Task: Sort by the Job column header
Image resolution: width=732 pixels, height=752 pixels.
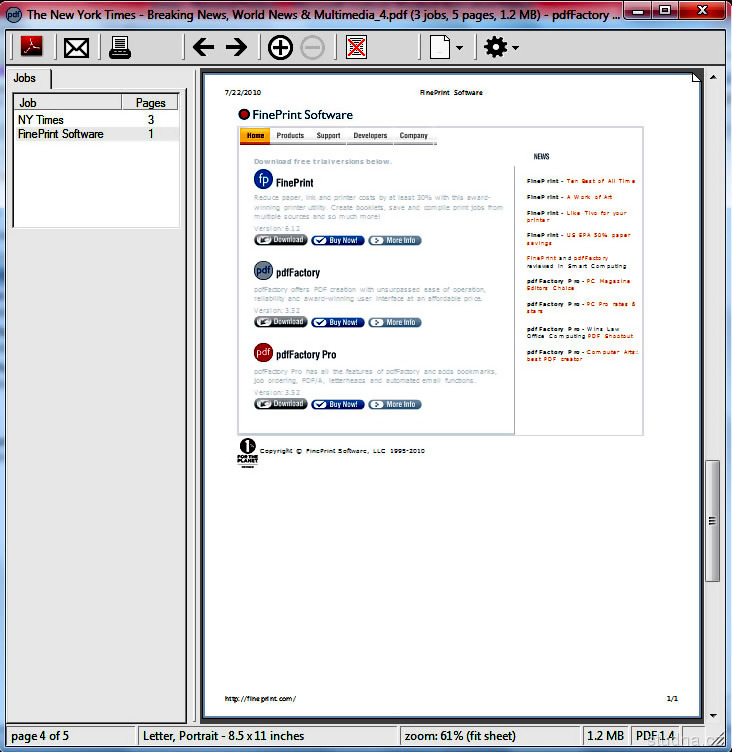Action: [x=68, y=103]
